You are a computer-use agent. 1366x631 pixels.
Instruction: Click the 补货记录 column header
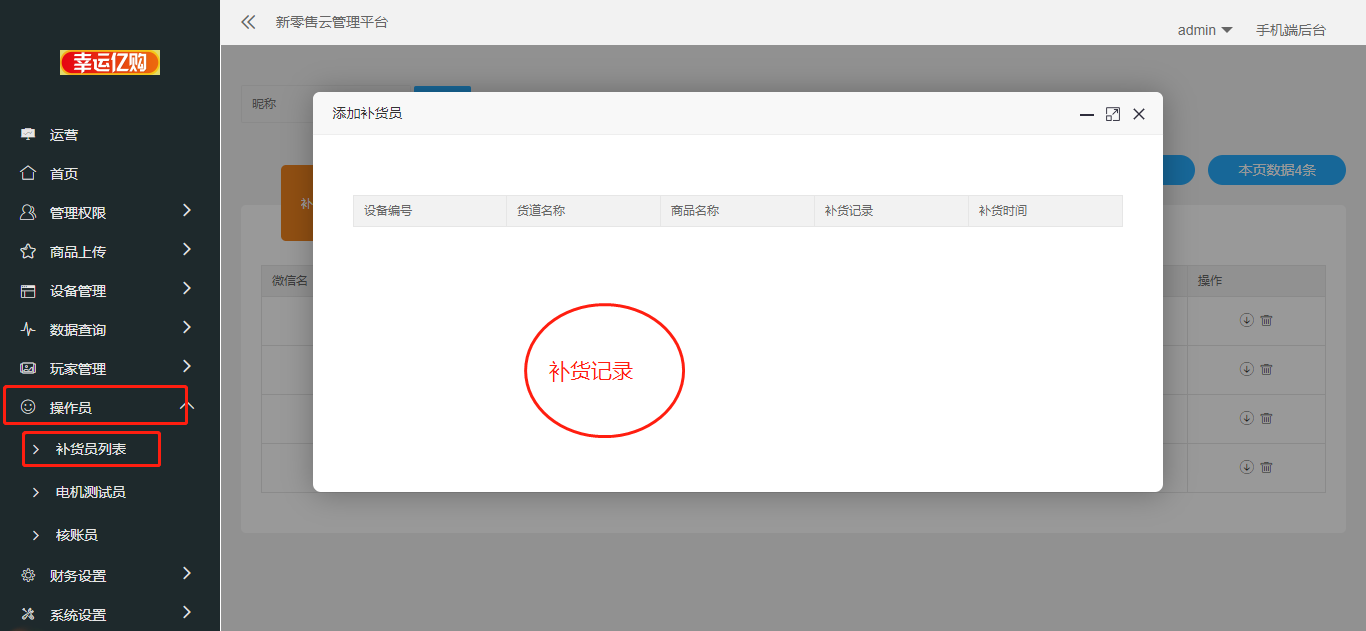[x=849, y=211]
